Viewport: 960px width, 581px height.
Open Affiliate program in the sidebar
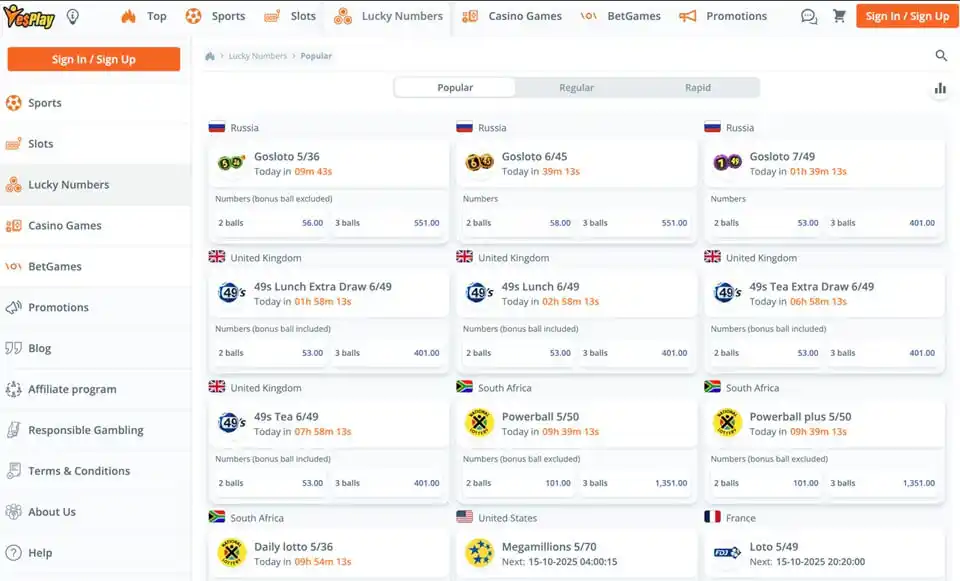point(72,389)
